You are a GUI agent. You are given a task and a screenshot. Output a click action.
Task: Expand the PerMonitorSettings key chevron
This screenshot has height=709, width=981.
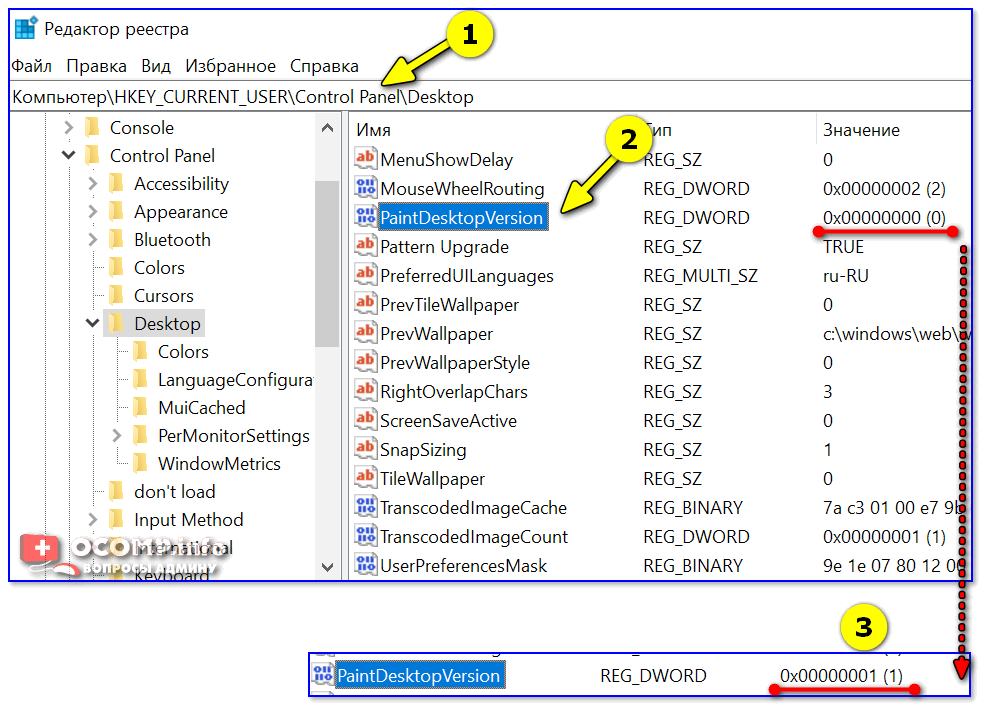point(116,436)
